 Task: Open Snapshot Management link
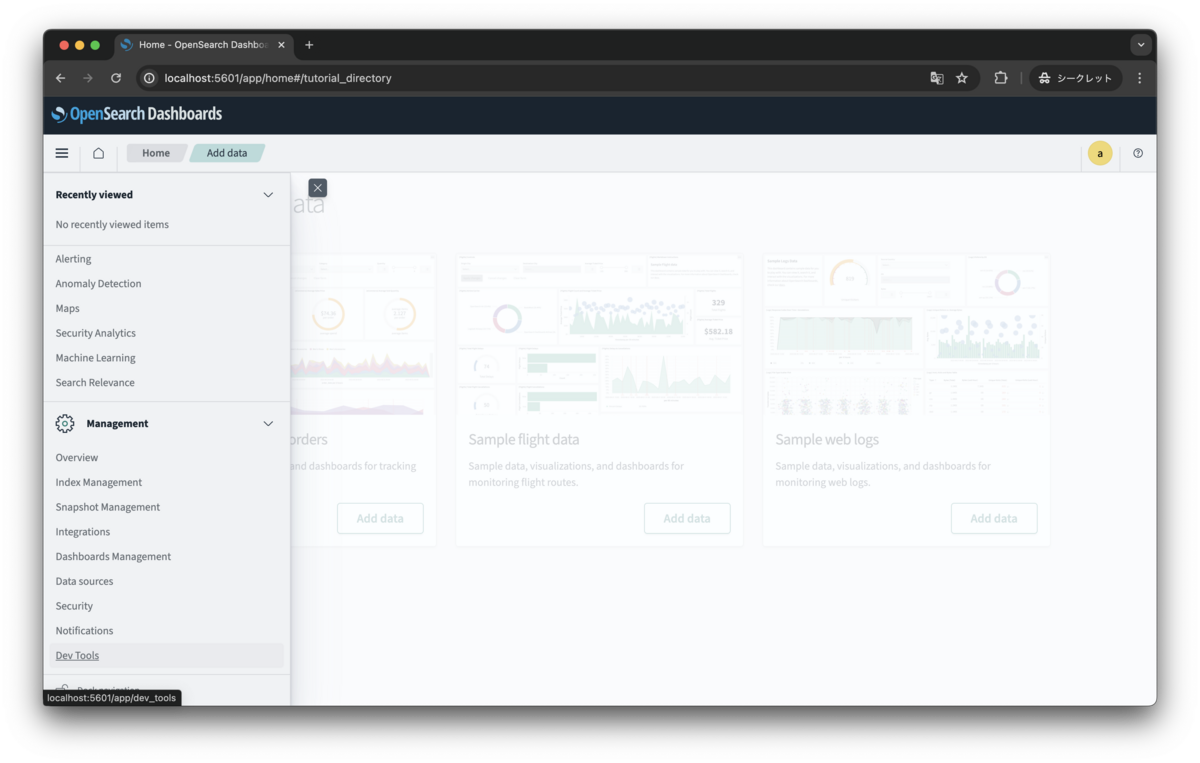(x=108, y=507)
